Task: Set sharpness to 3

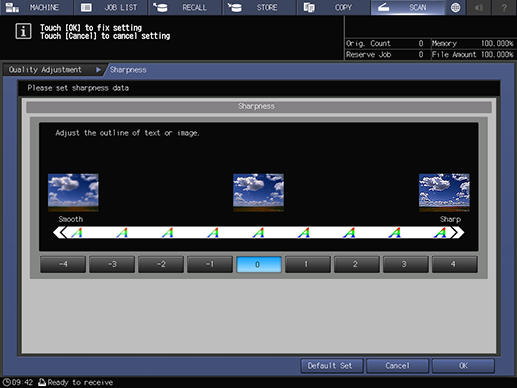Action: 406,264
